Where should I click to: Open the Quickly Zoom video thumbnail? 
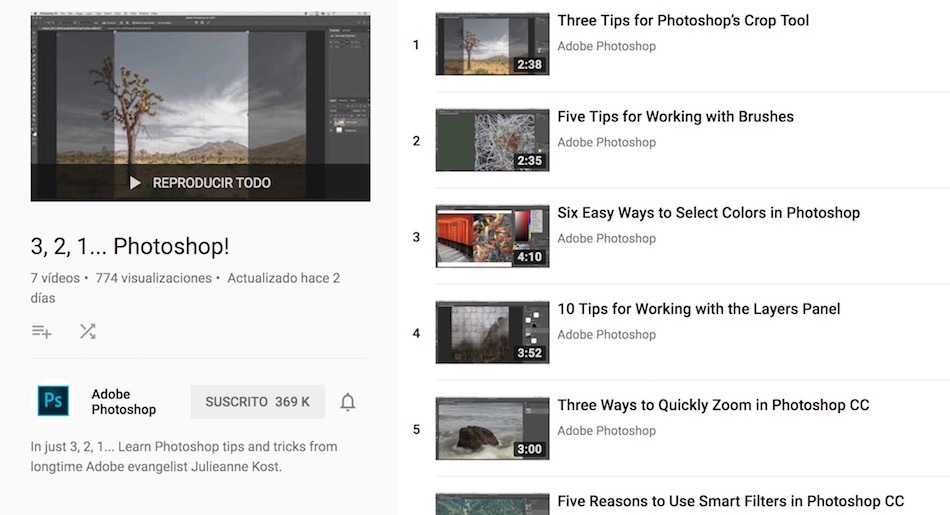click(x=493, y=429)
